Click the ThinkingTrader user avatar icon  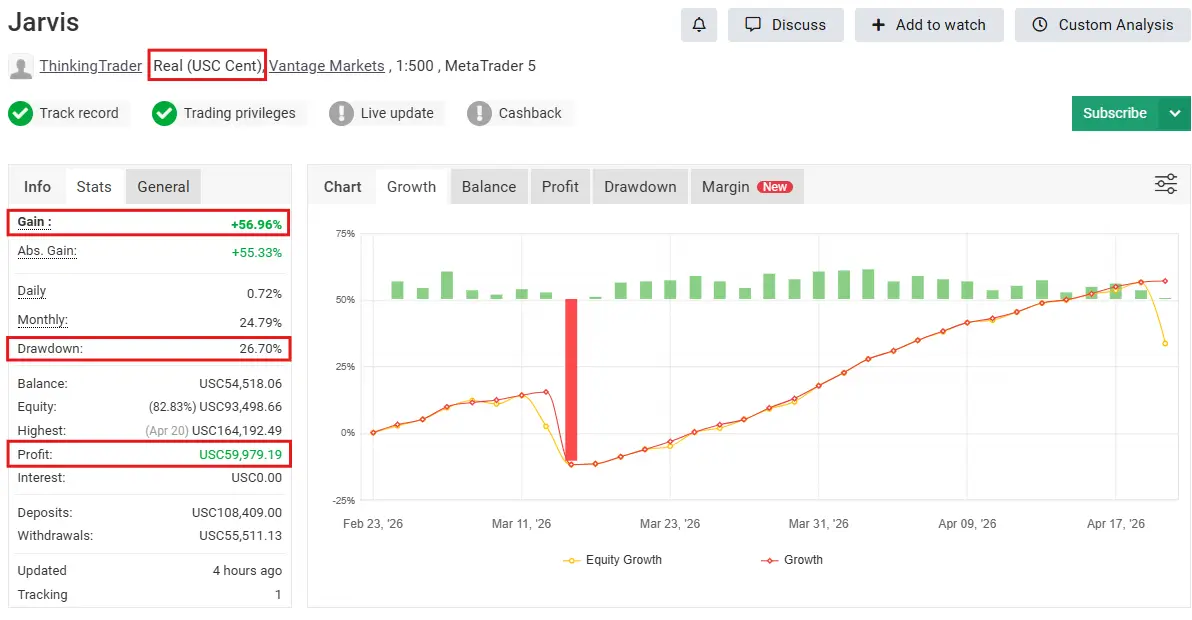click(x=20, y=67)
